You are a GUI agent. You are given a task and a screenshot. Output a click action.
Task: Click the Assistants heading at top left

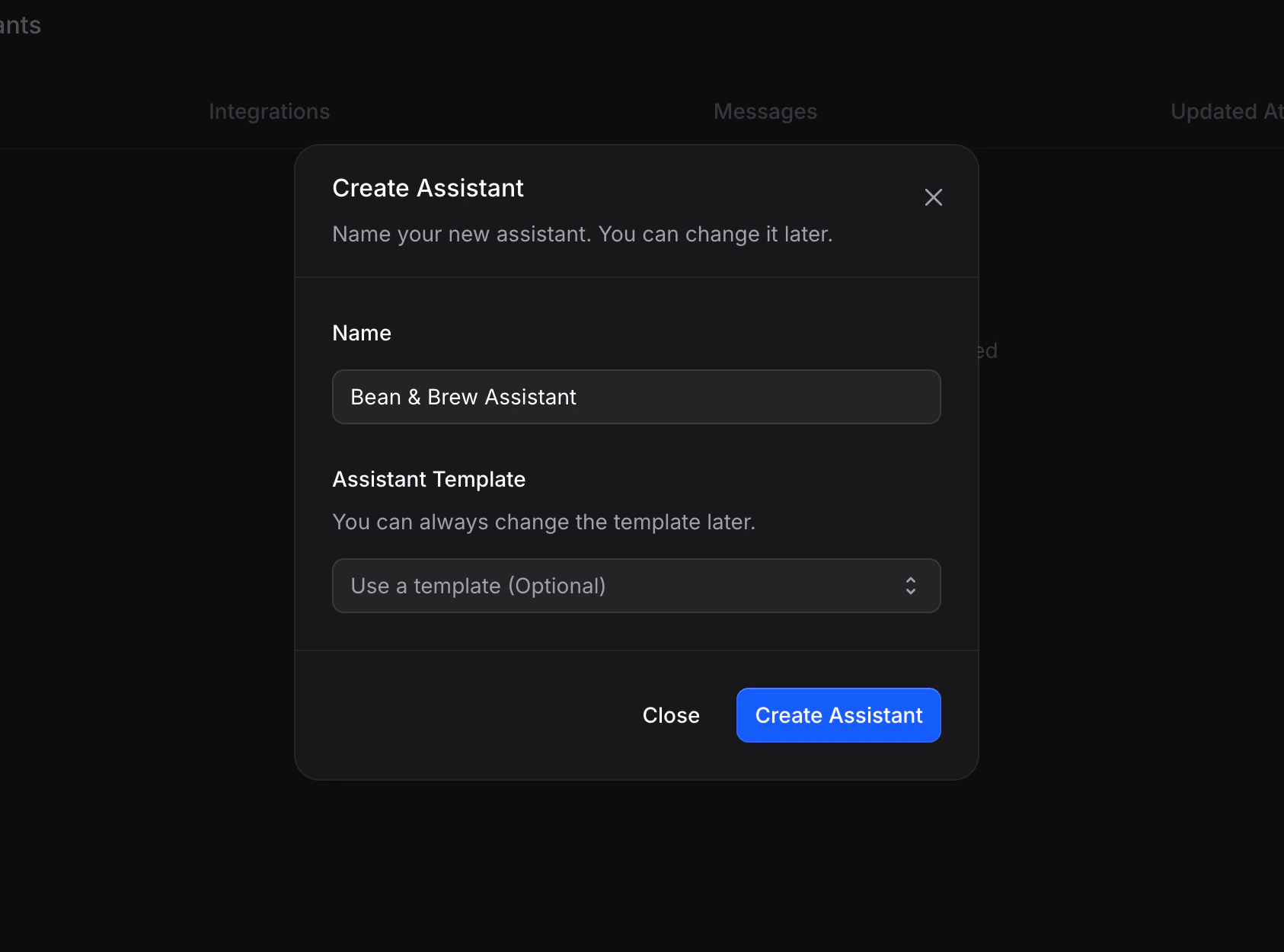tap(21, 25)
